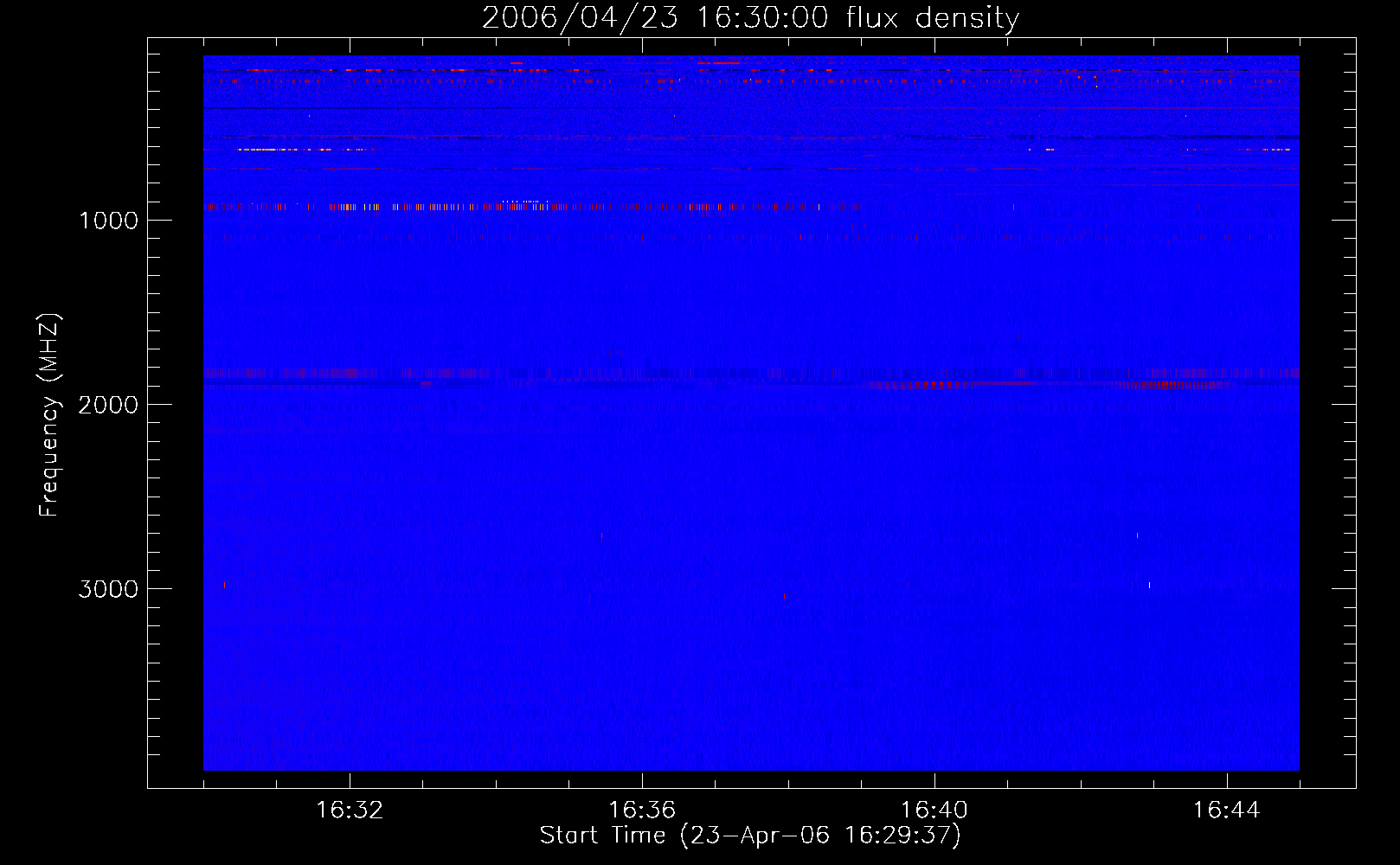Click the 1000 frequency tick label

pyautogui.click(x=108, y=221)
